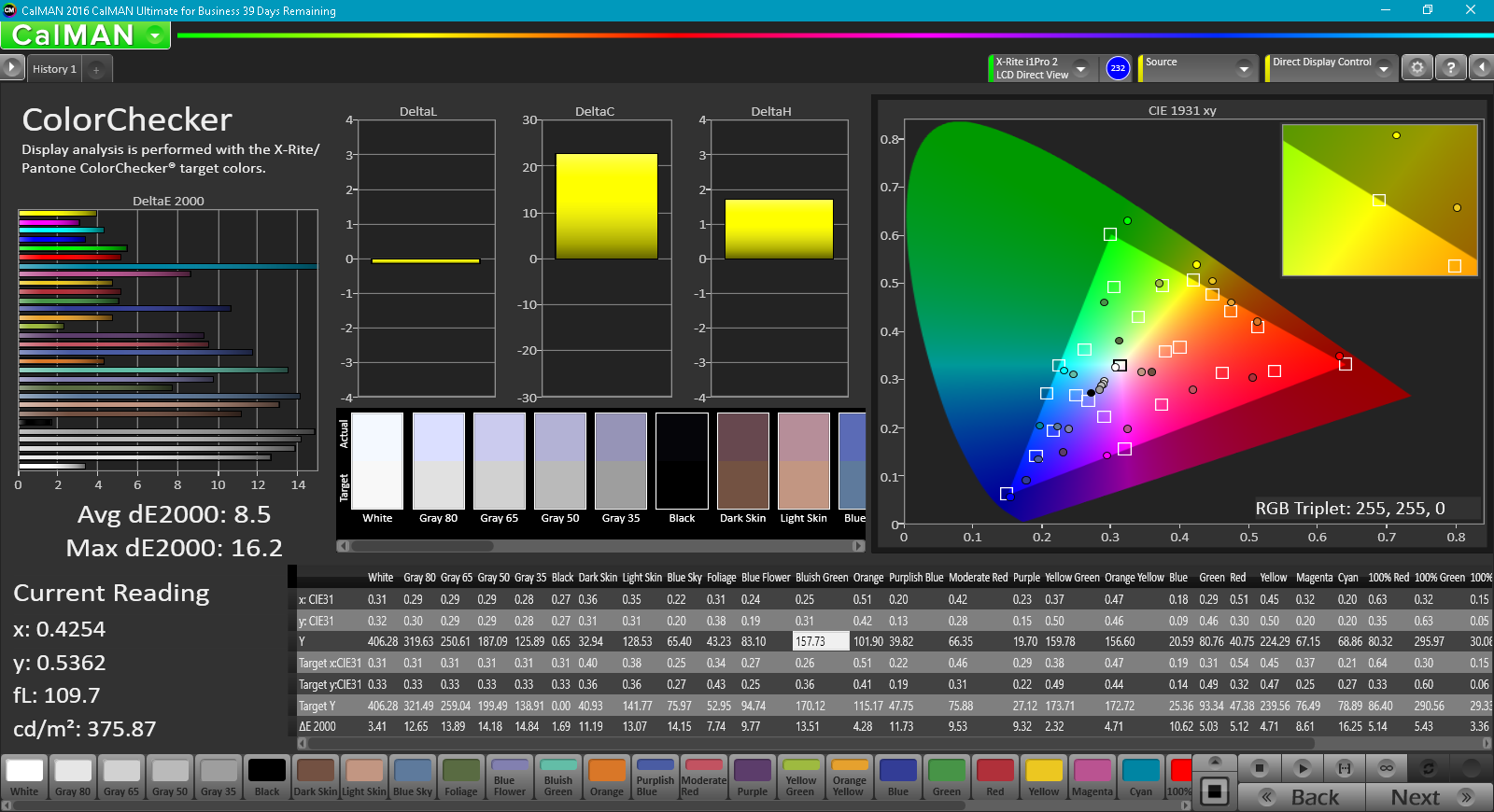1494x812 pixels.
Task: Select the Foliage patch button
Action: [461, 777]
